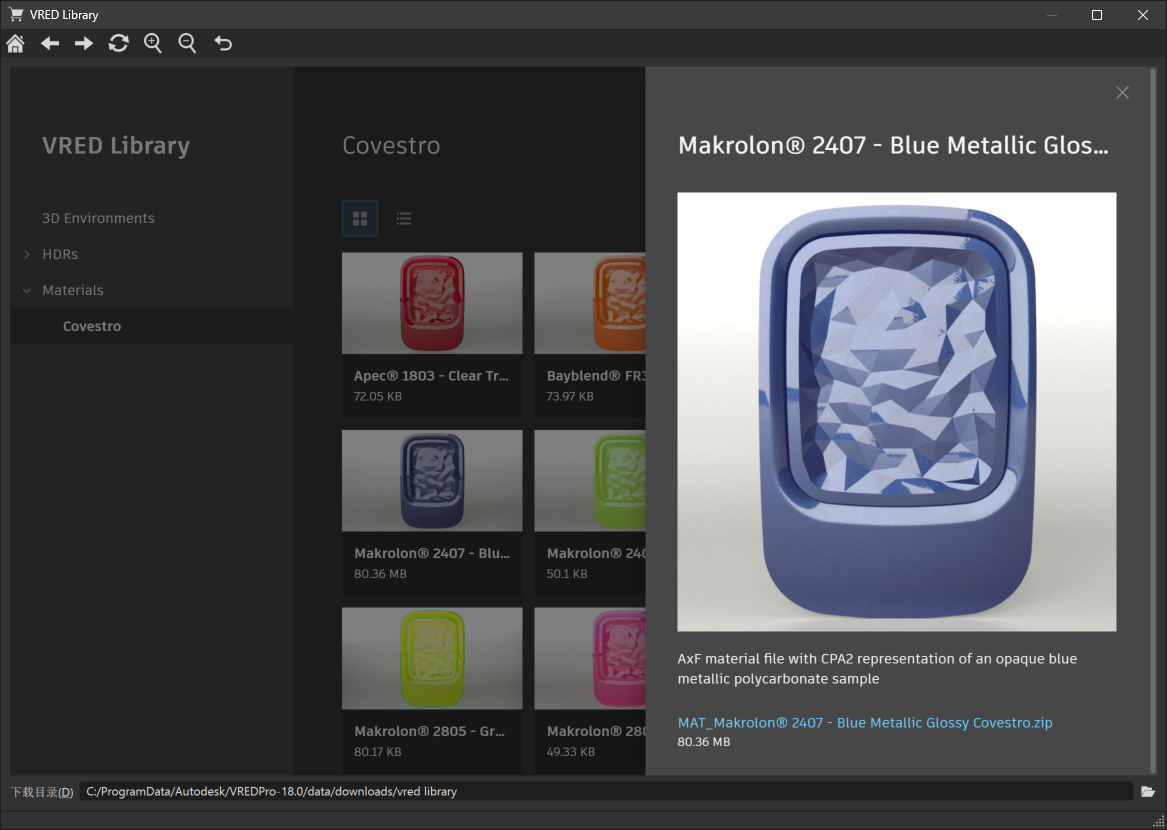Open the Bayblend FR3 orange thumbnail
The image size is (1167, 830).
590,303
